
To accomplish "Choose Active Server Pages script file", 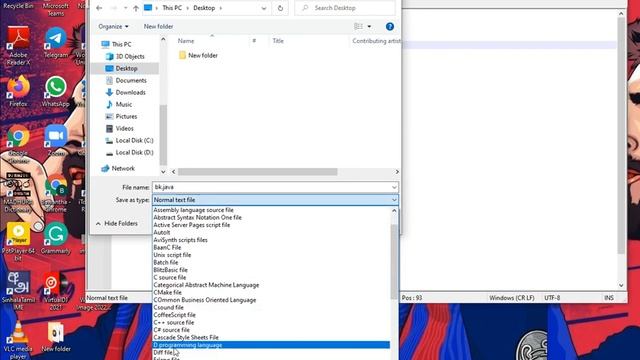I will [x=192, y=225].
